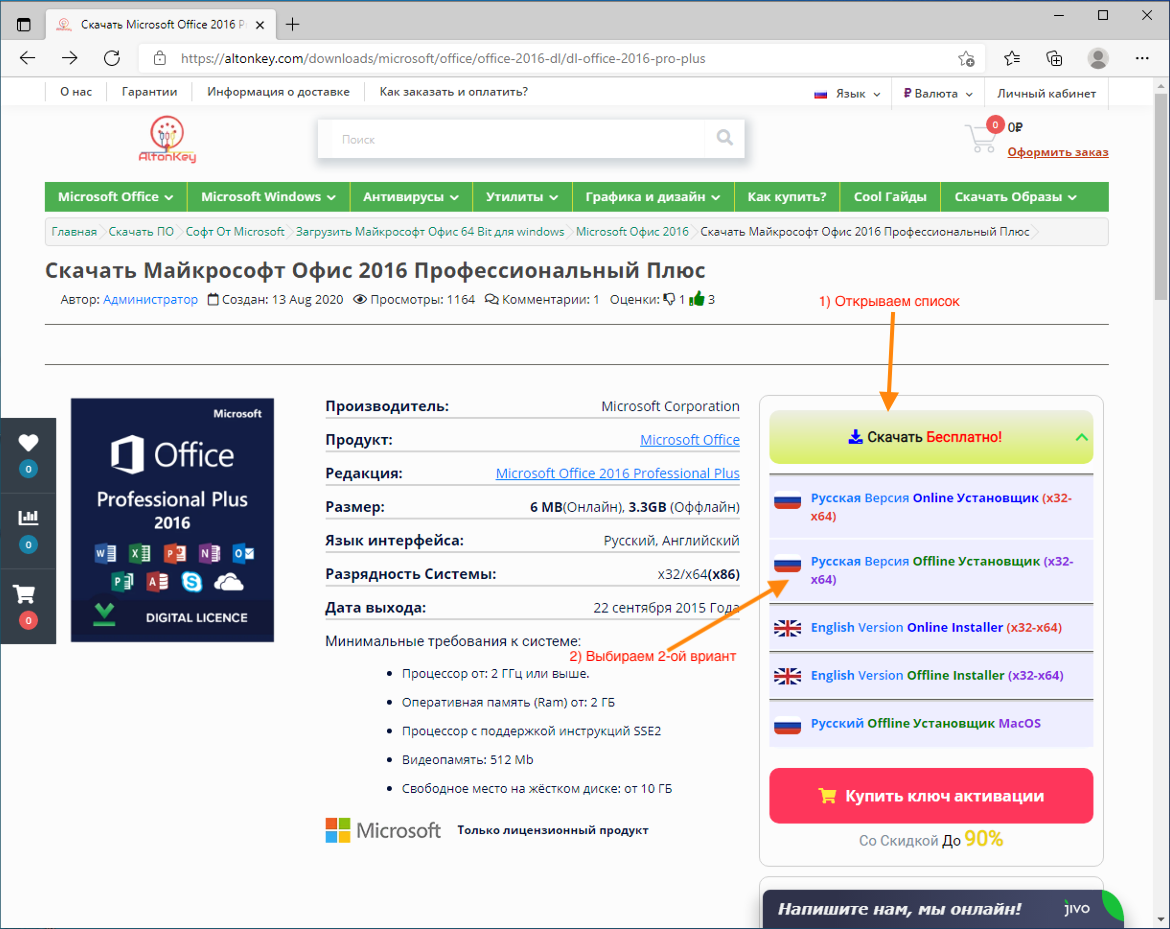Open the Cool Гайды menu item

click(890, 197)
